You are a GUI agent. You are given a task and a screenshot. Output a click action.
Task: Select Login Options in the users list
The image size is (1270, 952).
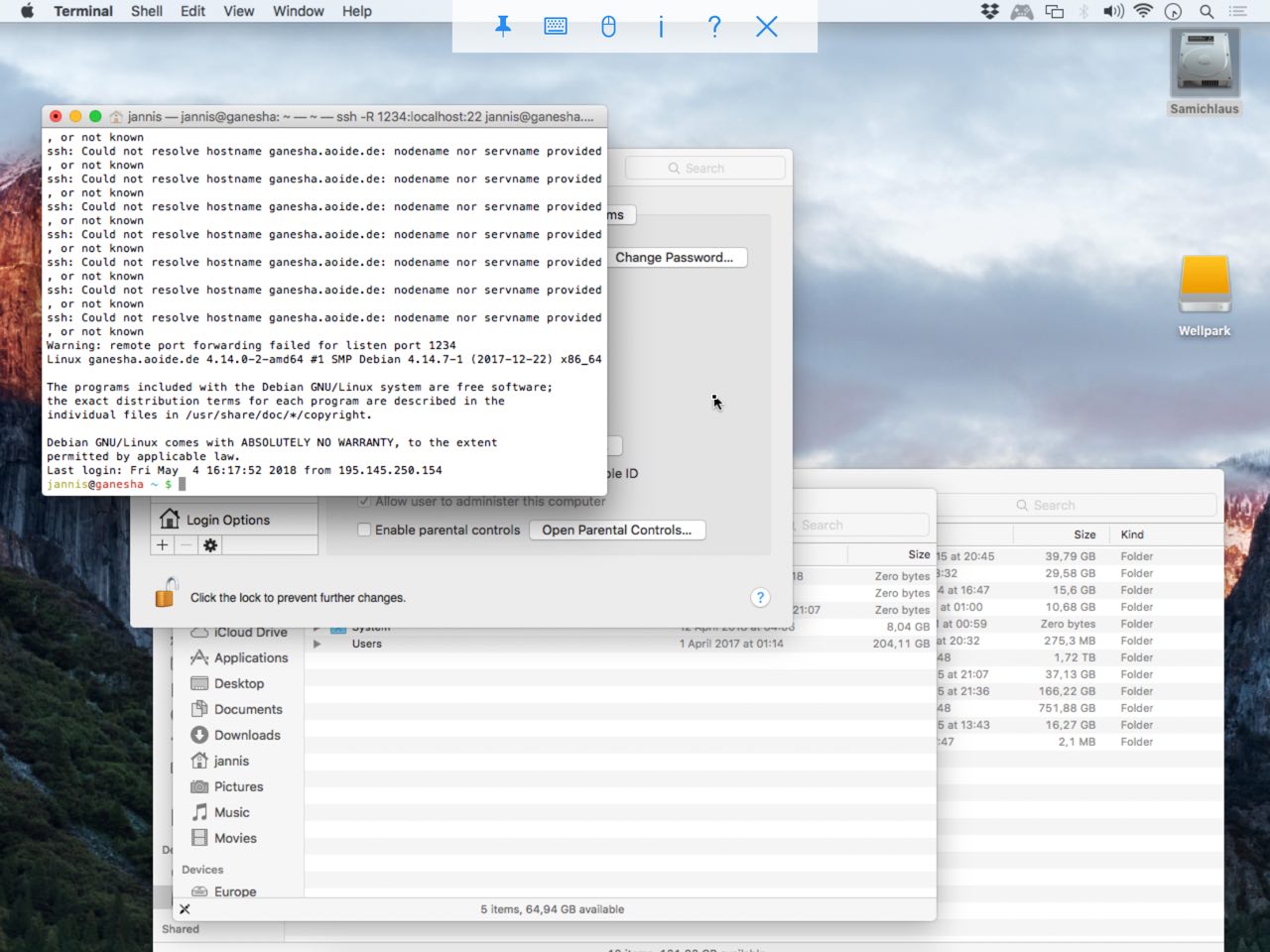point(227,520)
